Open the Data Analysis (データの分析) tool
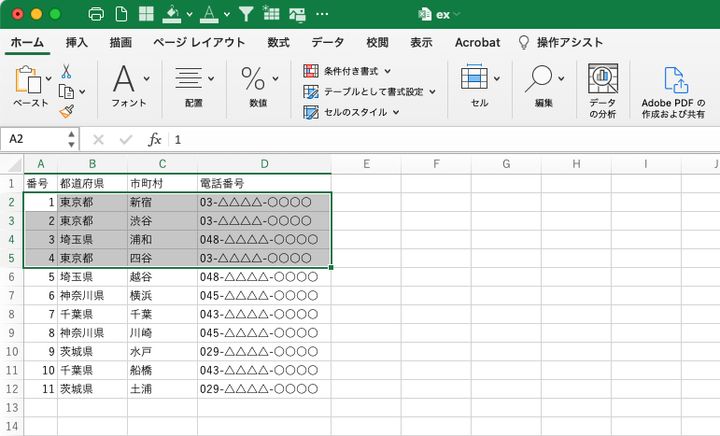Screen dimensions: 720x436 coord(602,92)
